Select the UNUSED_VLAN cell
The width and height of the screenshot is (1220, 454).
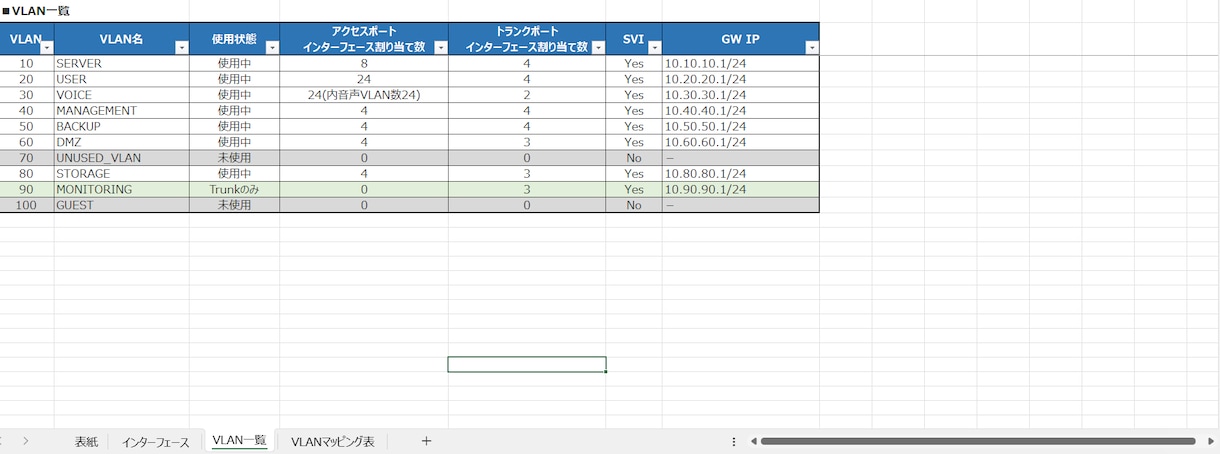click(121, 158)
